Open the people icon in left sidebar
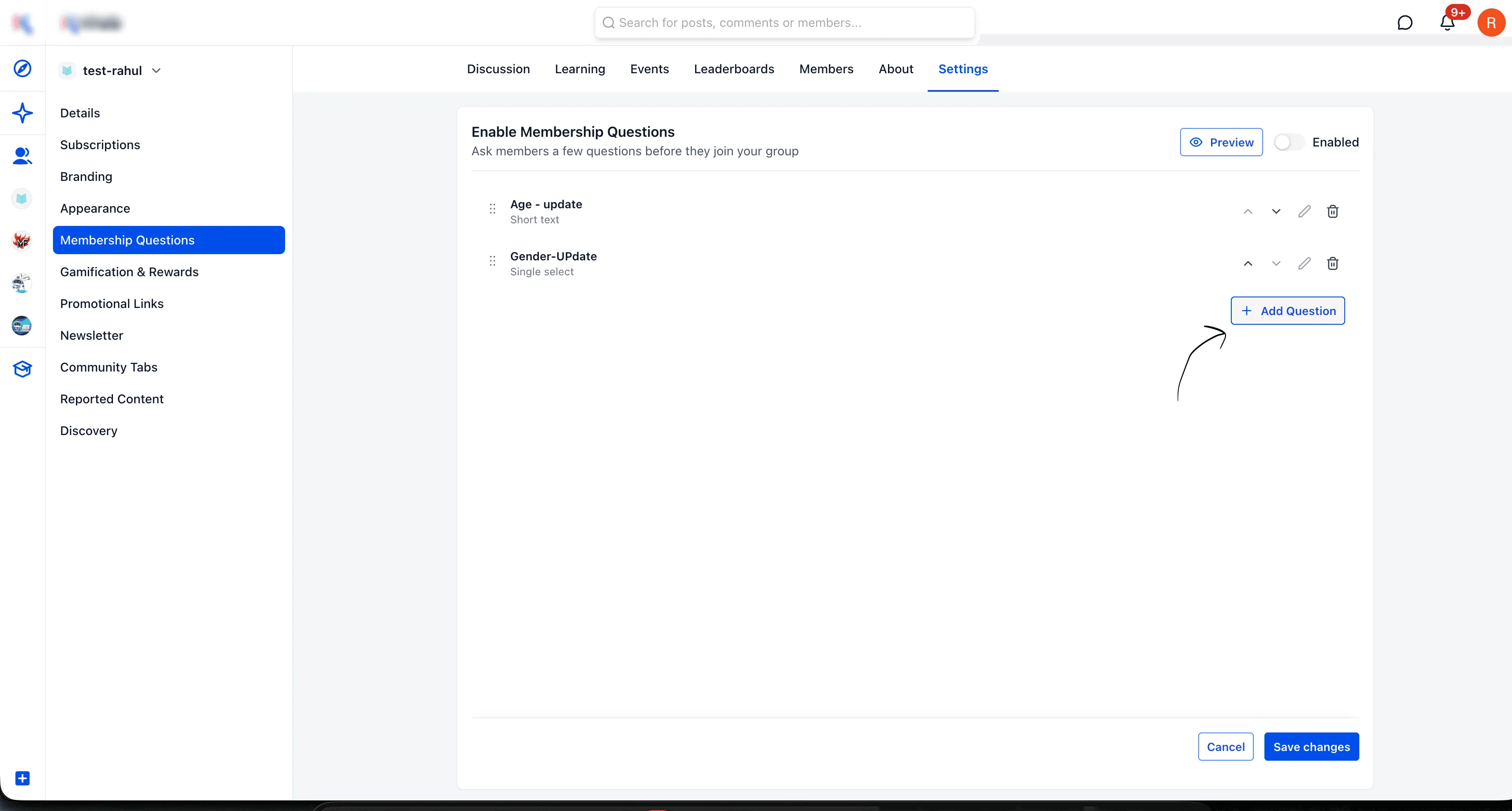Viewport: 1512px width, 811px height. (23, 155)
